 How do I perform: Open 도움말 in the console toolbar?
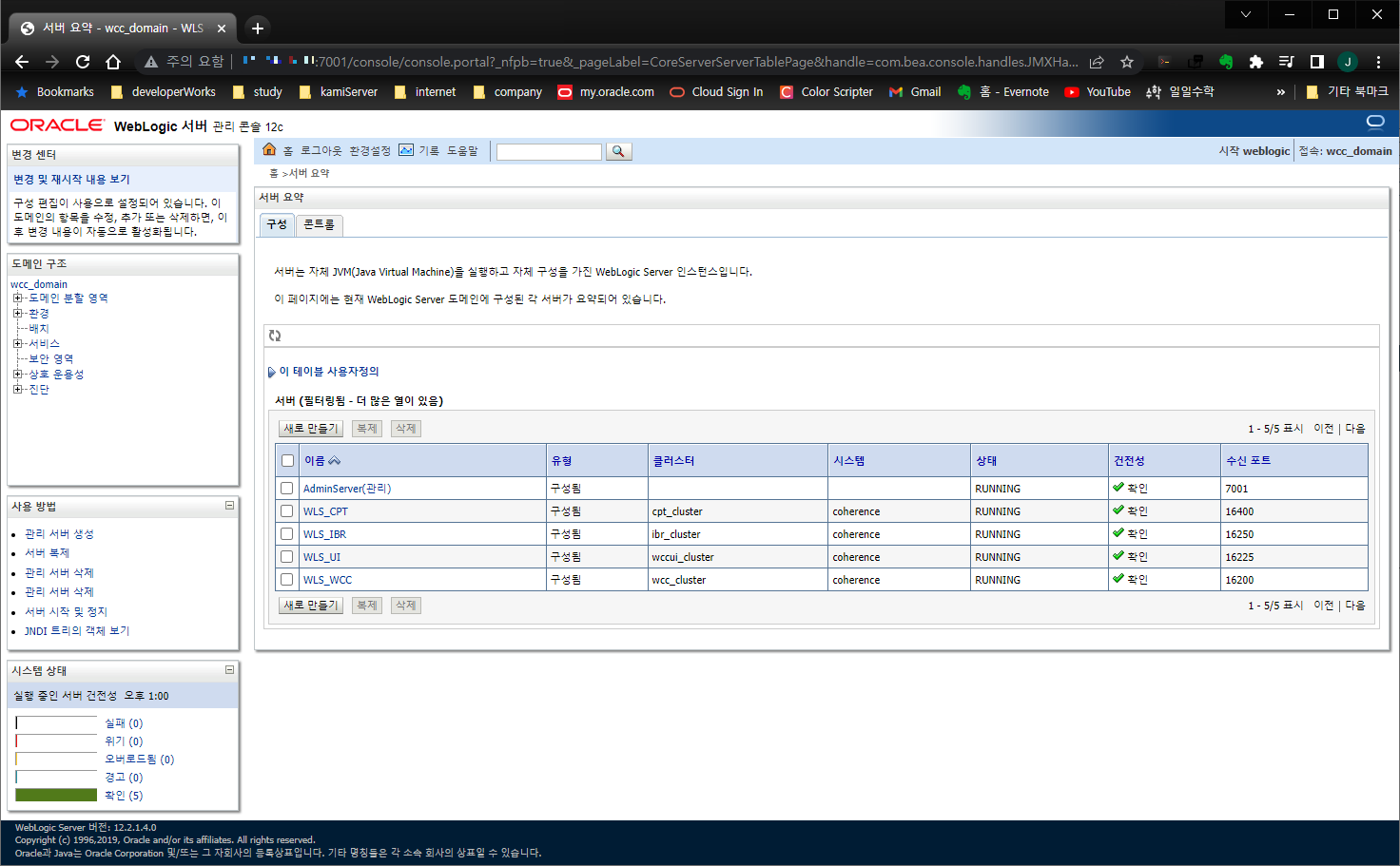coord(462,151)
